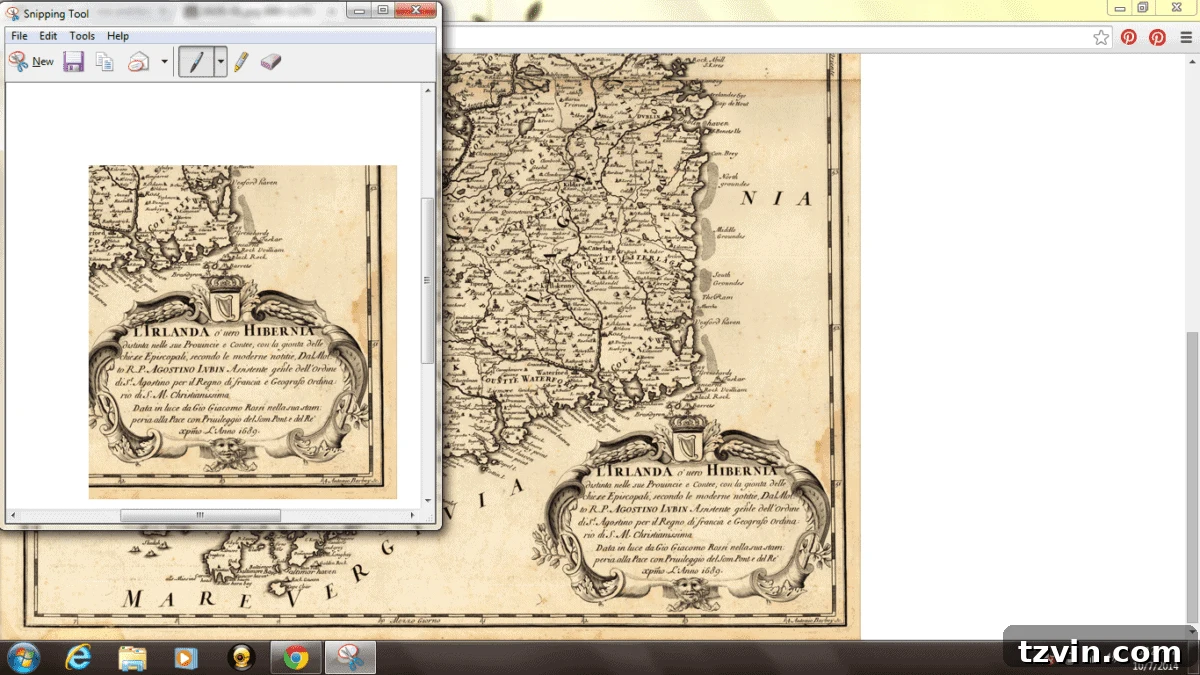Click the Snipping Tool scroll-right arrow
This screenshot has height=675, width=1200.
[x=414, y=515]
